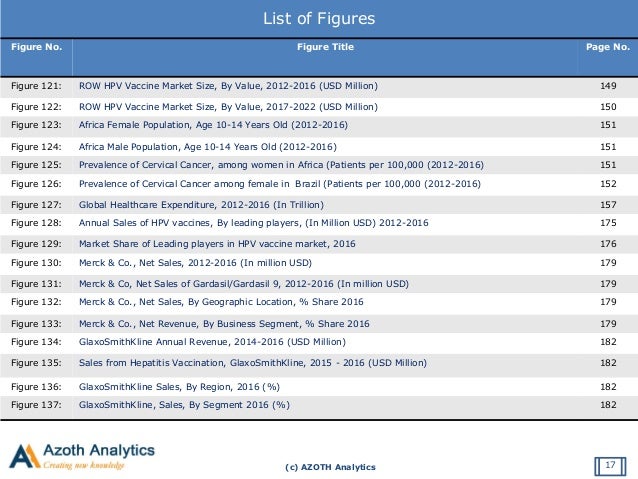
Task: Select Market Share of Leading players title
Action: pyautogui.click(x=217, y=244)
